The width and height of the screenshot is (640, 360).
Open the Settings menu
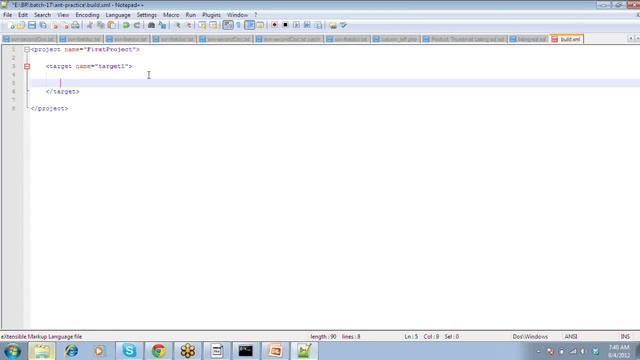point(147,15)
